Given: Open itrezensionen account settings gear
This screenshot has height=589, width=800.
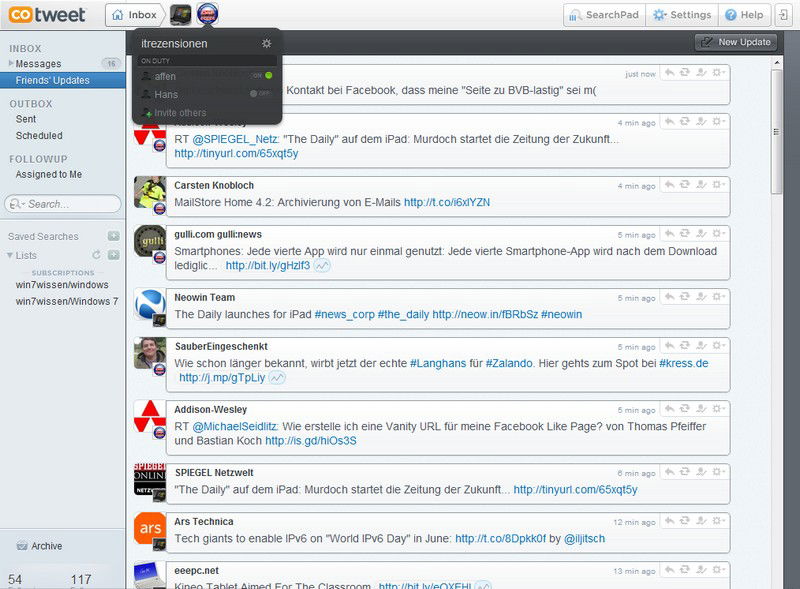Looking at the screenshot, I should click(x=266, y=43).
